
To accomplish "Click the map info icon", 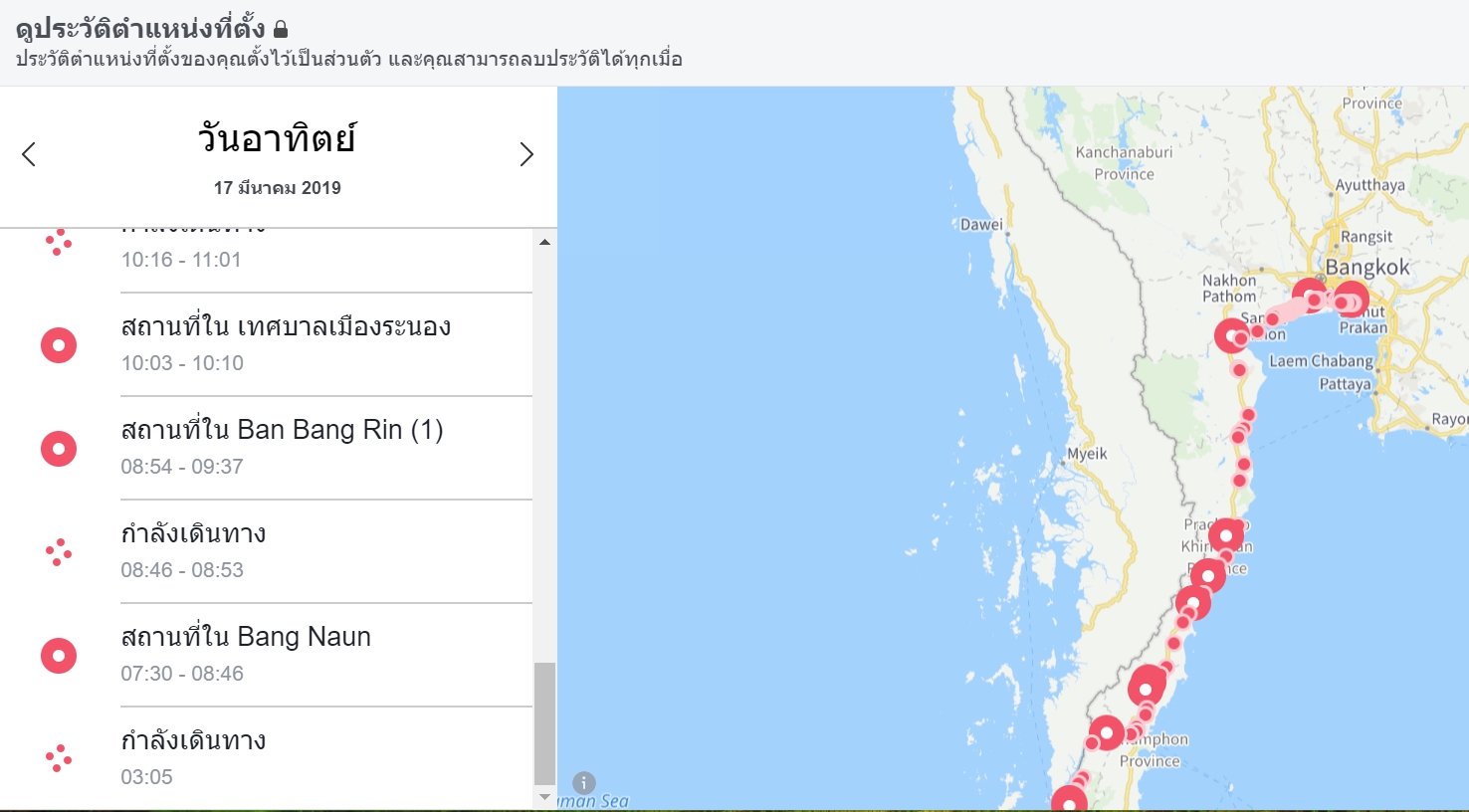I will pyautogui.click(x=584, y=783).
